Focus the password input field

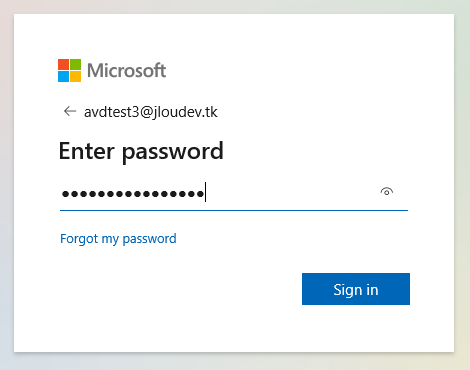pos(234,193)
